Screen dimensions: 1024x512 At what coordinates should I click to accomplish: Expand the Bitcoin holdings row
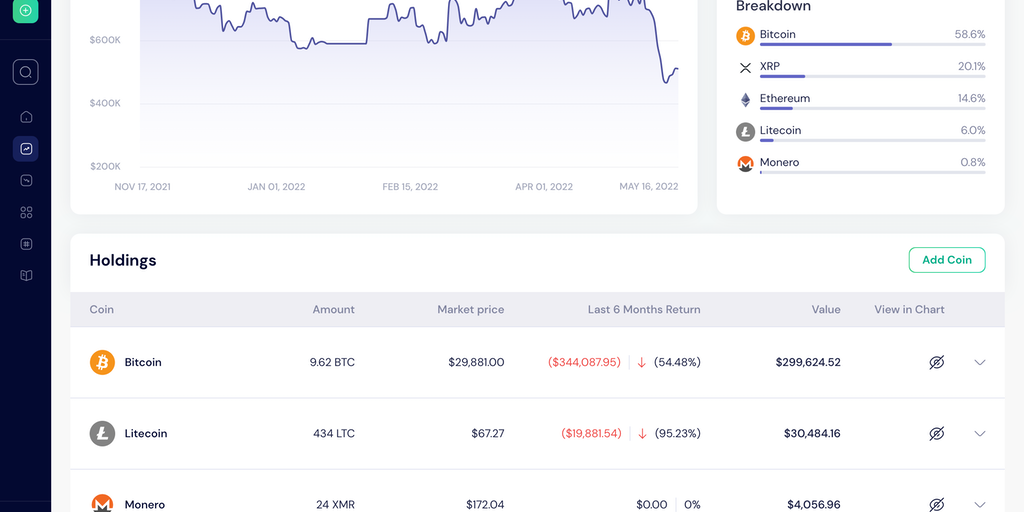click(980, 362)
